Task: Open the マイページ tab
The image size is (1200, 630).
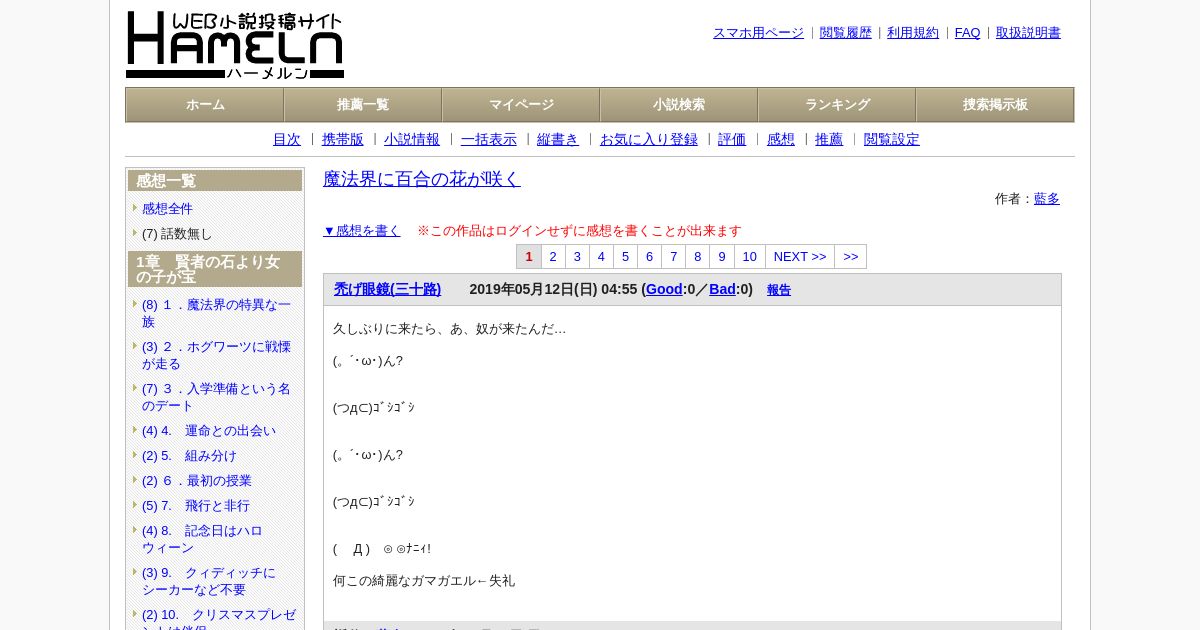Action: (521, 105)
